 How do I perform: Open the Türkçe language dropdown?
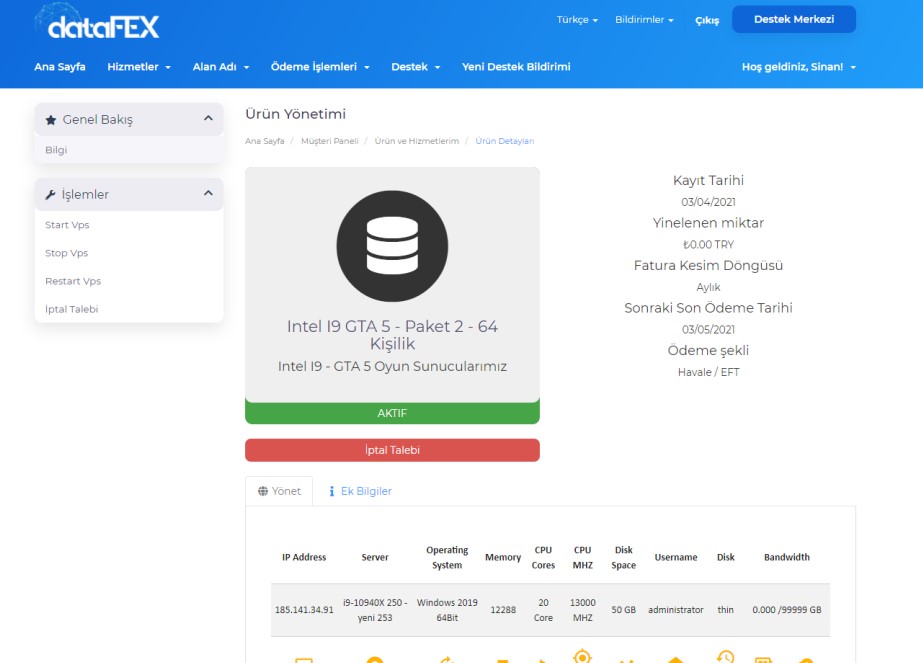coord(577,20)
